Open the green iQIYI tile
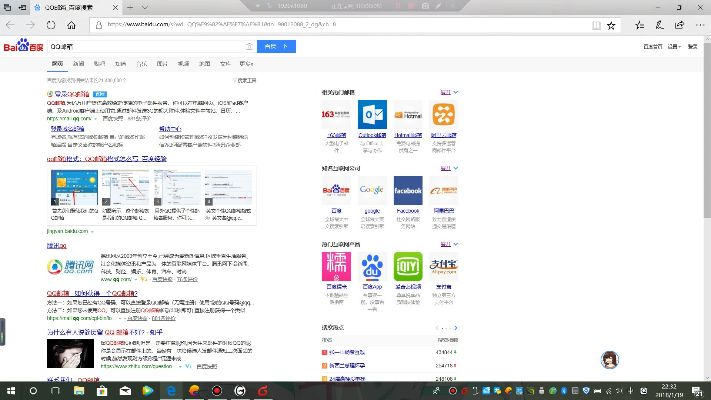This screenshot has width=711, height=400. coord(408,267)
